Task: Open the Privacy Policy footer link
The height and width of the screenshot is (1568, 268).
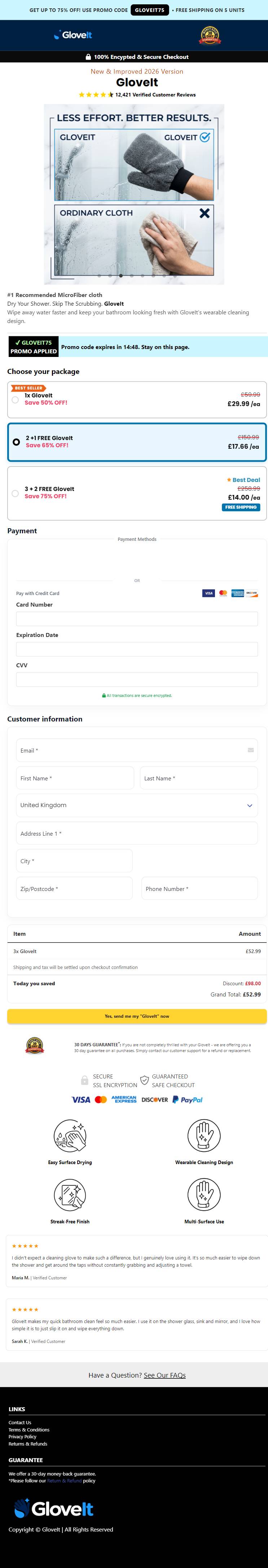Action: click(22, 1436)
